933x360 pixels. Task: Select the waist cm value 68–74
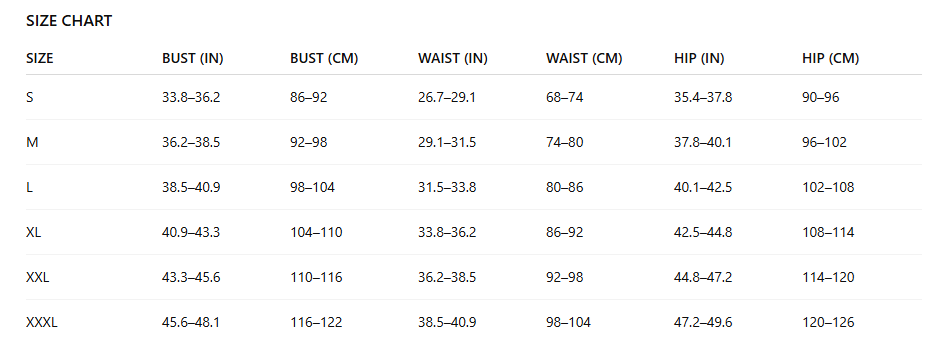(565, 97)
